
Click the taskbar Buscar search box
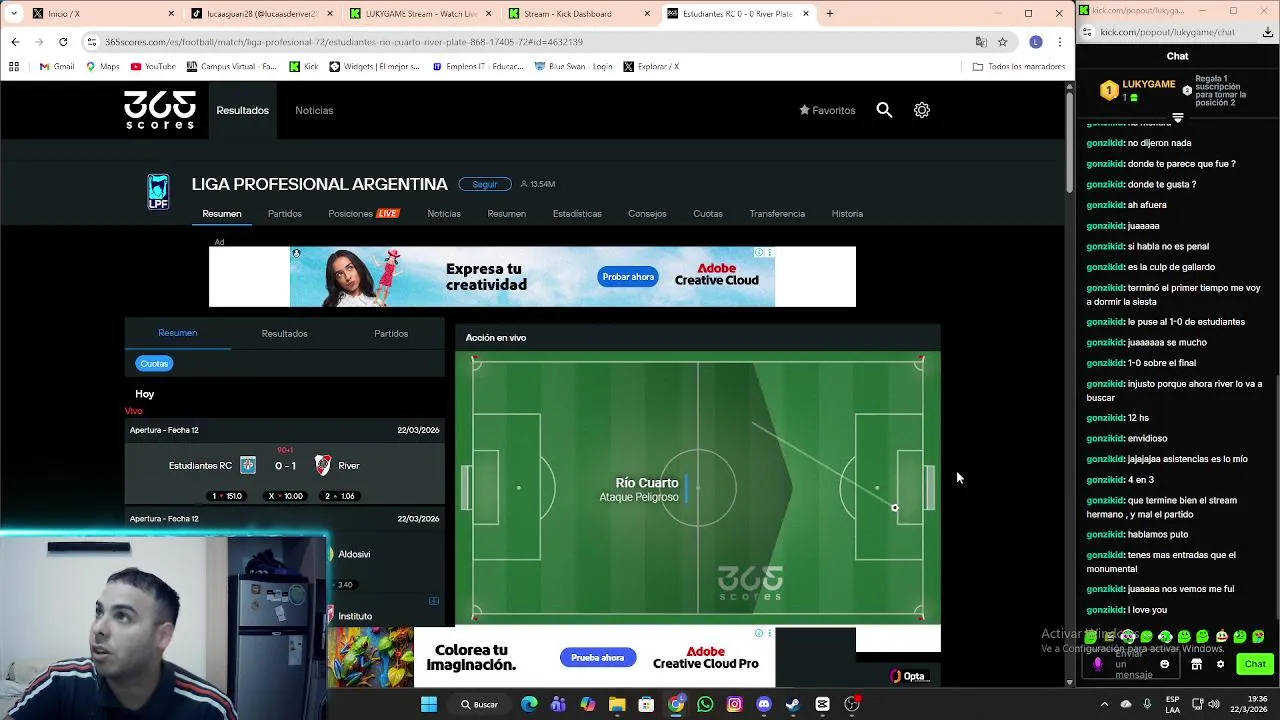479,704
